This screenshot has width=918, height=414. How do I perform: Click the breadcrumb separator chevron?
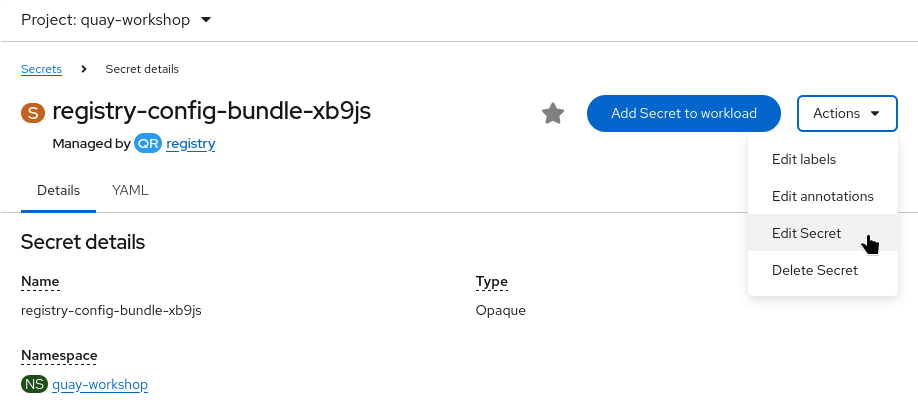[84, 69]
